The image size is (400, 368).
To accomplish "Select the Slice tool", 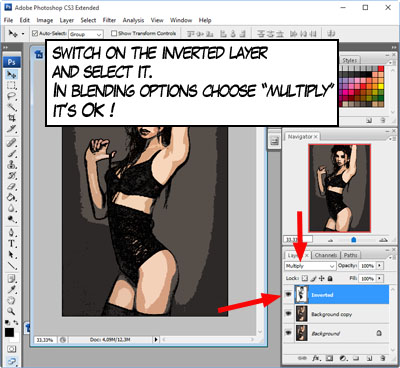I will 12,129.
